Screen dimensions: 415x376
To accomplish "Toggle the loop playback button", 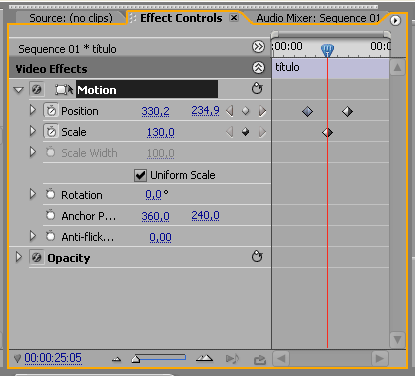I will (259, 359).
